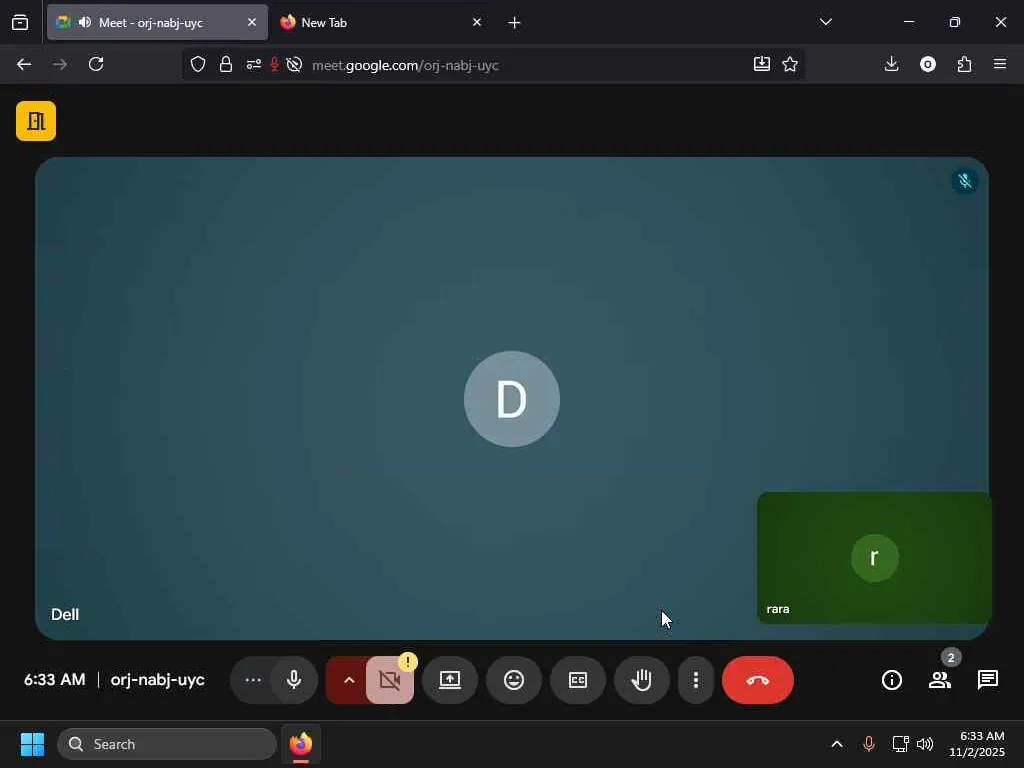Image resolution: width=1024 pixels, height=768 pixels.
Task: Click the yellow camera warning badge
Action: point(408,662)
